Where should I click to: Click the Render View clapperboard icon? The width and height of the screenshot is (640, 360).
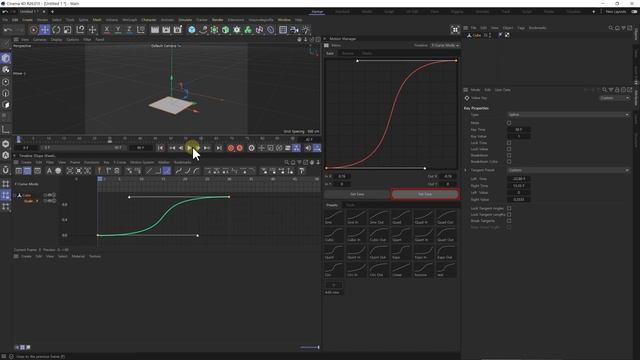[155, 29]
